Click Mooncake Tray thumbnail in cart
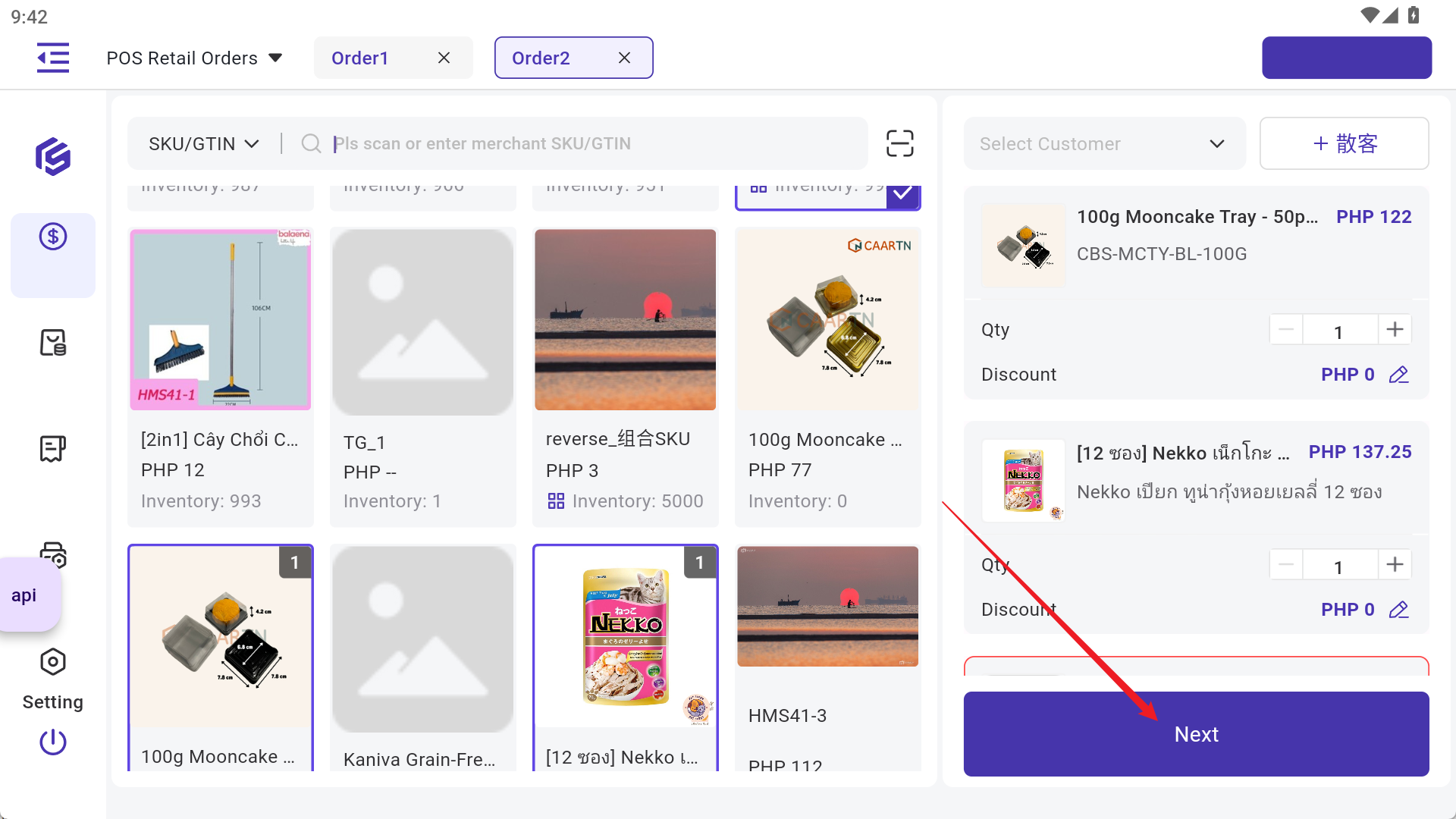 pos(1024,245)
